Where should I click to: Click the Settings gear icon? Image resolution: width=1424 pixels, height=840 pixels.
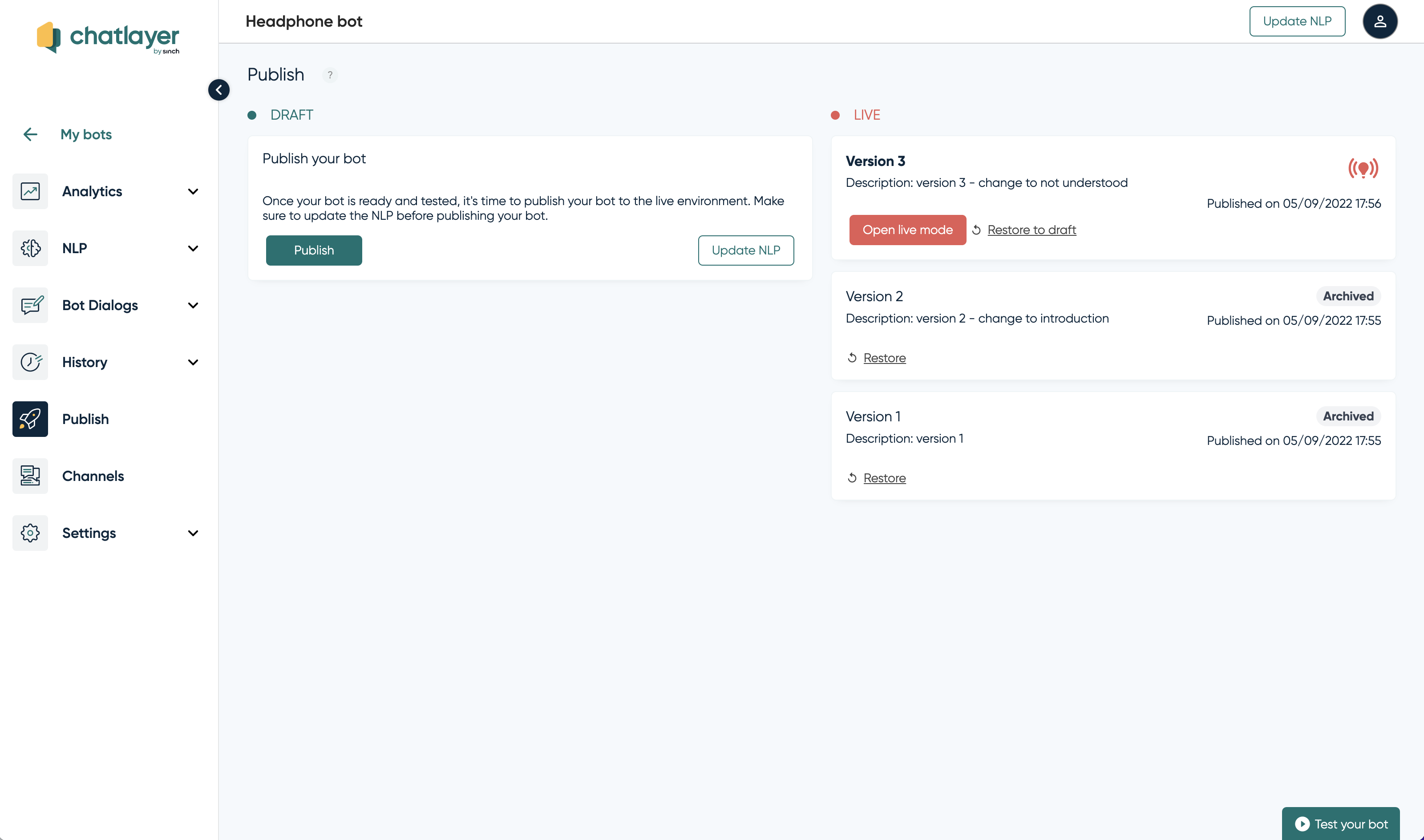click(30, 533)
